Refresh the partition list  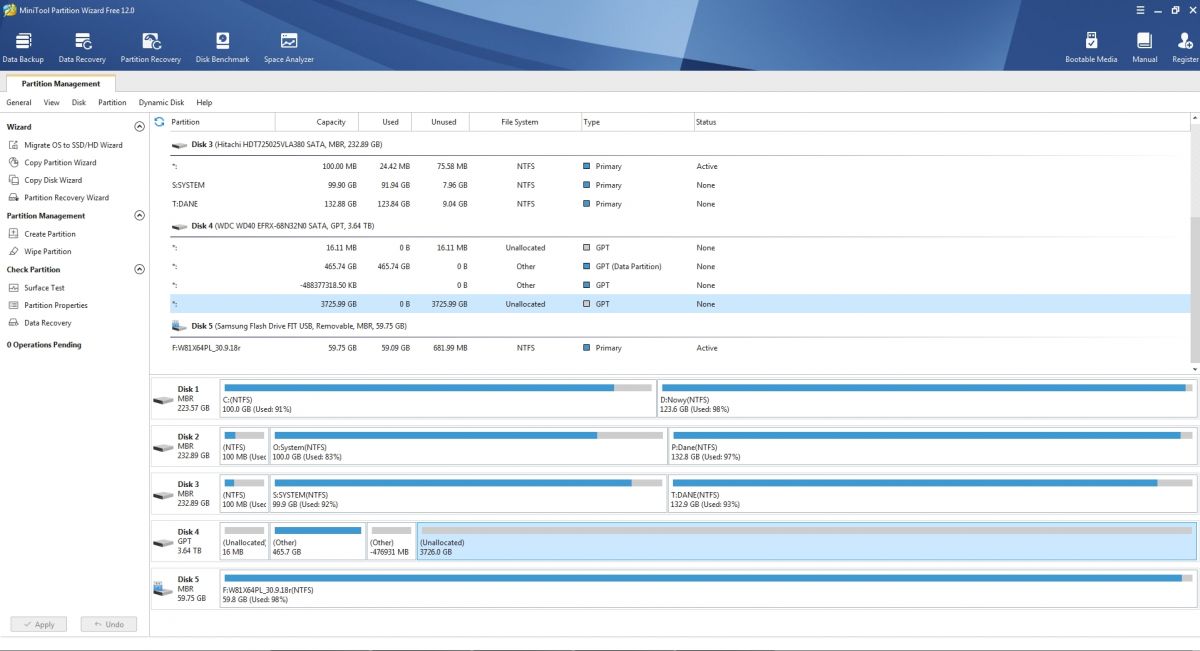pyautogui.click(x=160, y=122)
